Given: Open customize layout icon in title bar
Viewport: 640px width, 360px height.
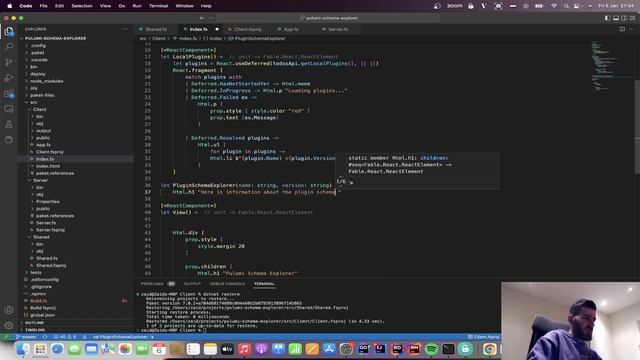Looking at the screenshot, I should click(632, 18).
